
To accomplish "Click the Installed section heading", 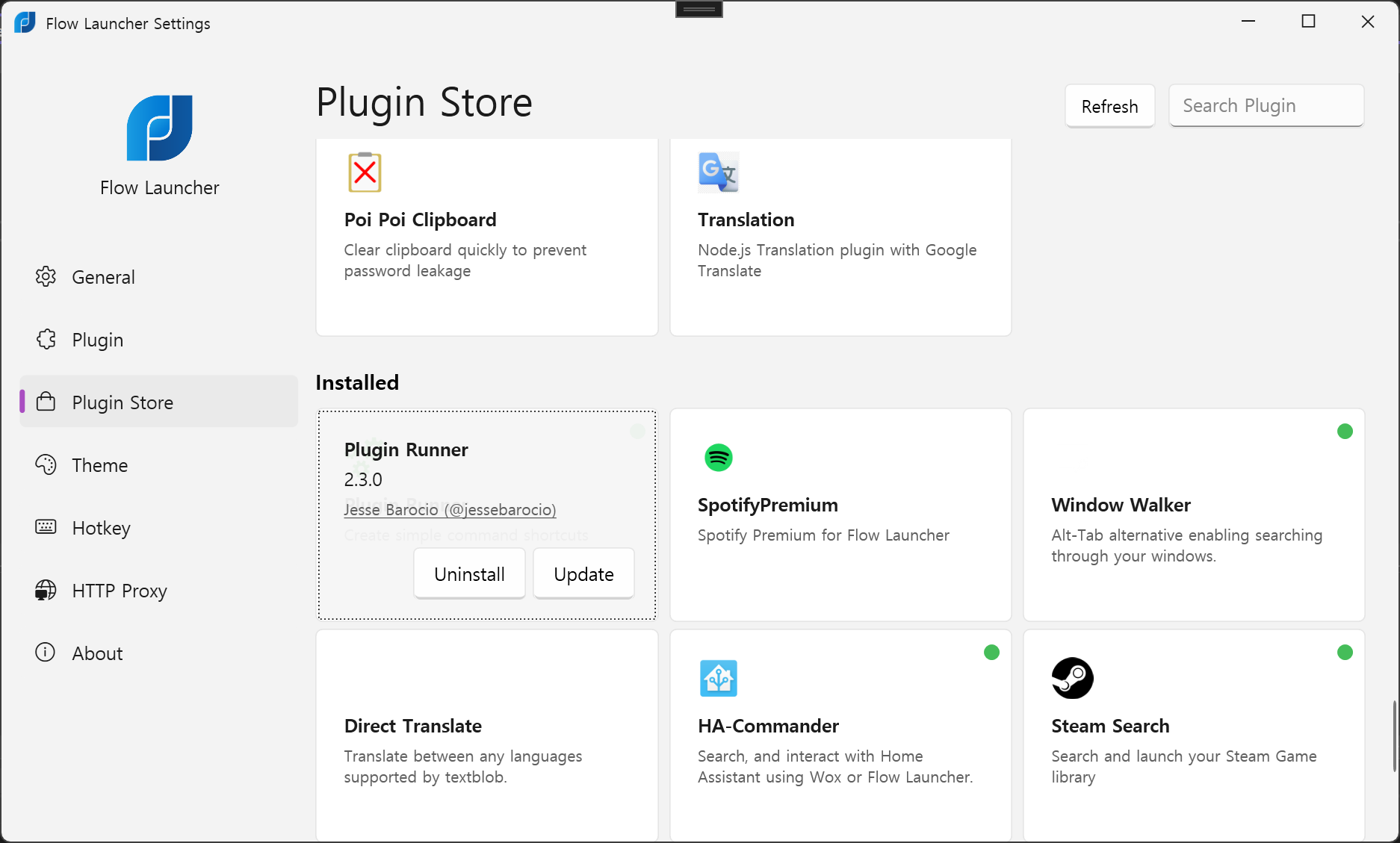I will point(357,382).
